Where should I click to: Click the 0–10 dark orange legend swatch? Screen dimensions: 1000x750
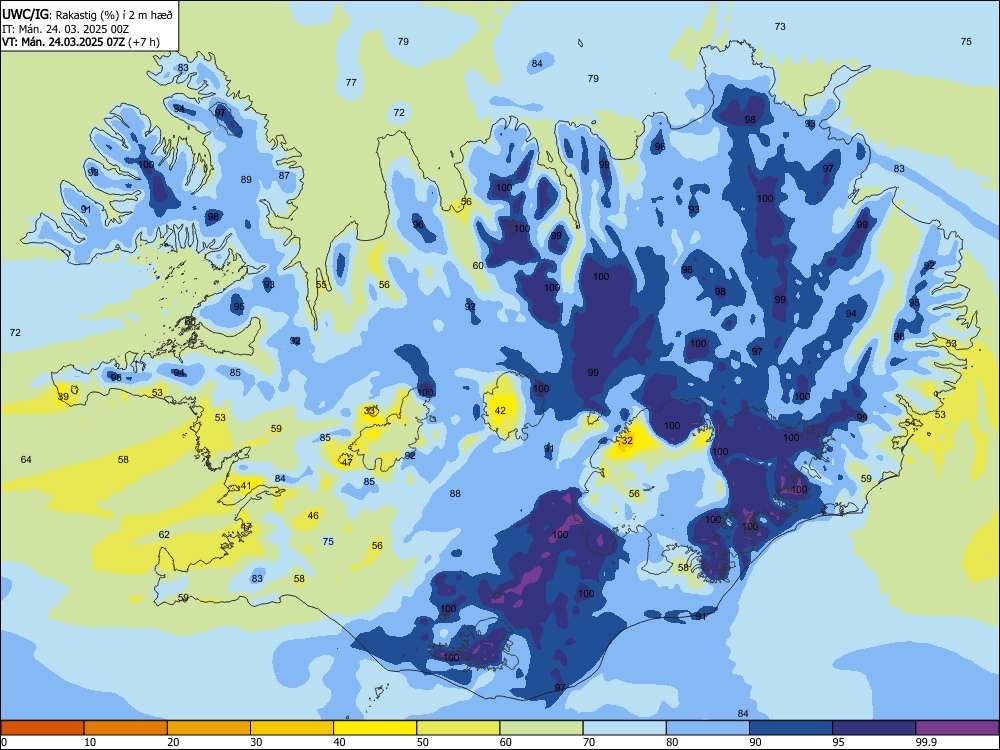[42, 728]
